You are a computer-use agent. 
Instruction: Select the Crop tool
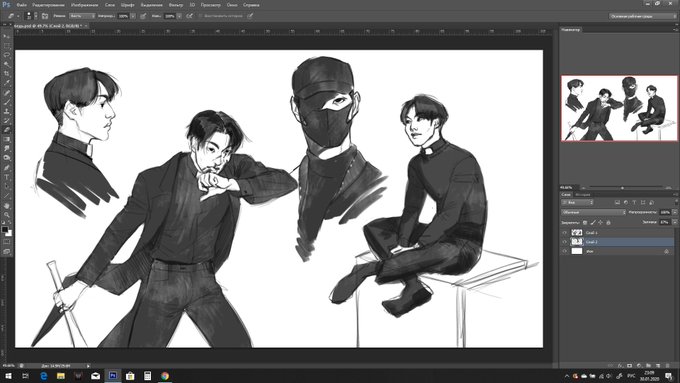(7, 74)
